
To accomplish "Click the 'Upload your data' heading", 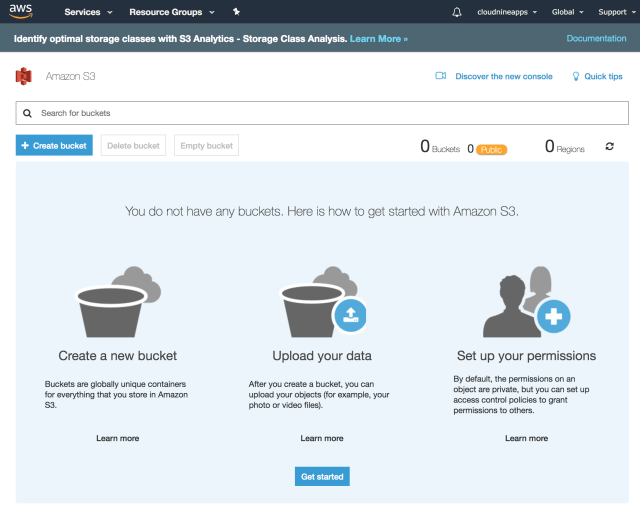I will coord(322,356).
